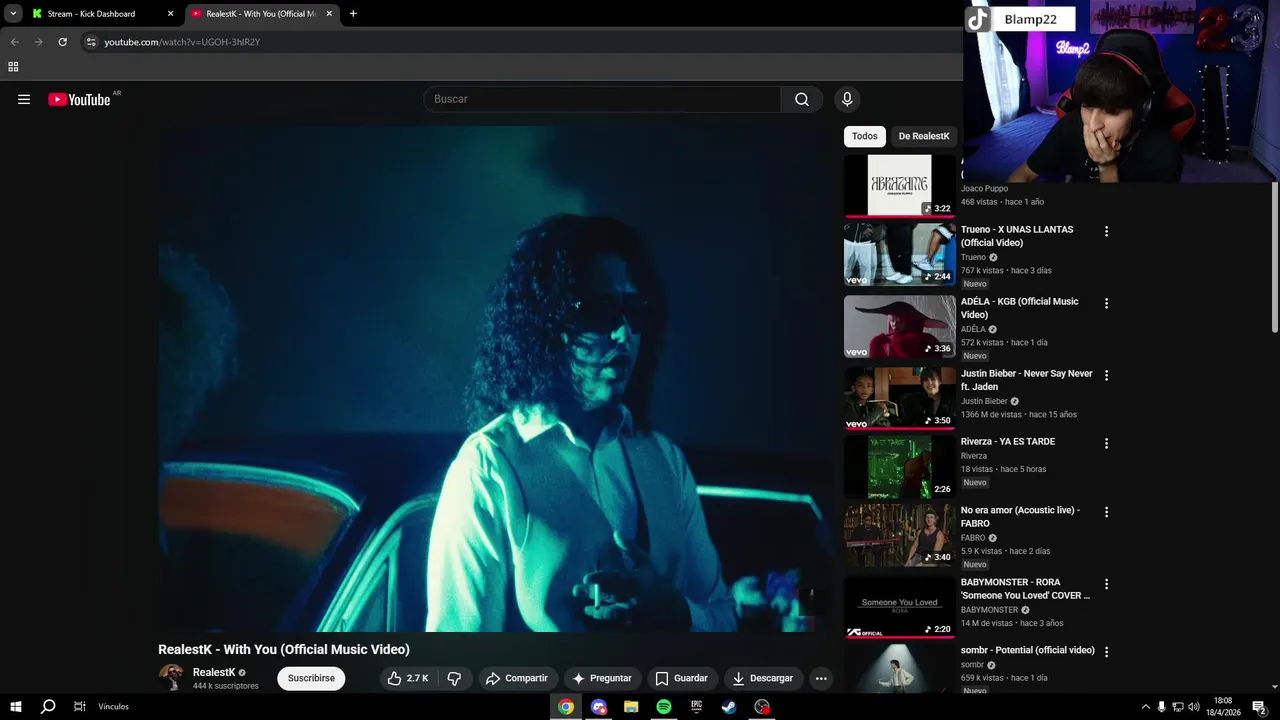Click the volume icon in the system tray
The image size is (1280, 720).
pyautogui.click(x=1193, y=707)
